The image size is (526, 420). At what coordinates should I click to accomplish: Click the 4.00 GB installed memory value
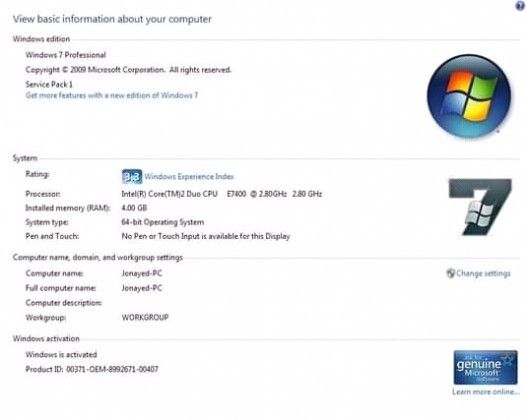click(x=134, y=208)
